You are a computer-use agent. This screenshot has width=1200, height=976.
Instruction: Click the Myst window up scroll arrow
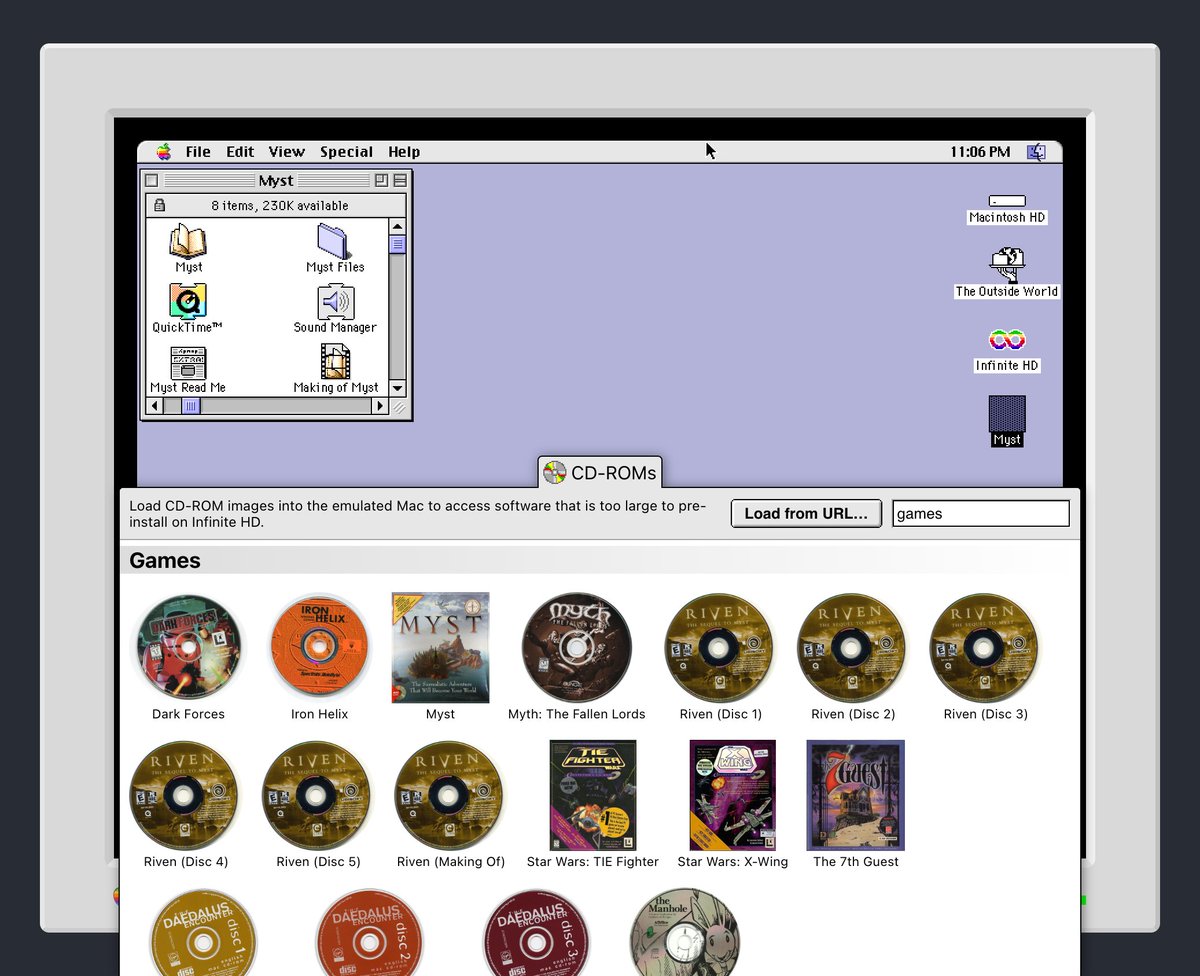397,227
